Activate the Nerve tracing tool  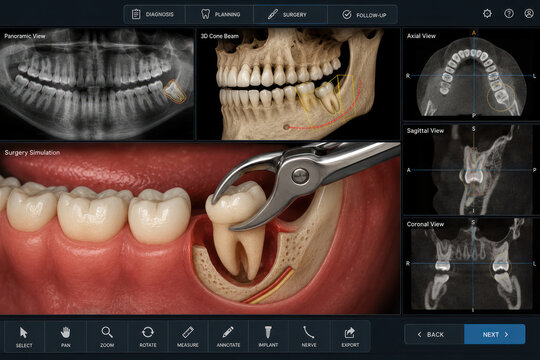[x=309, y=337]
